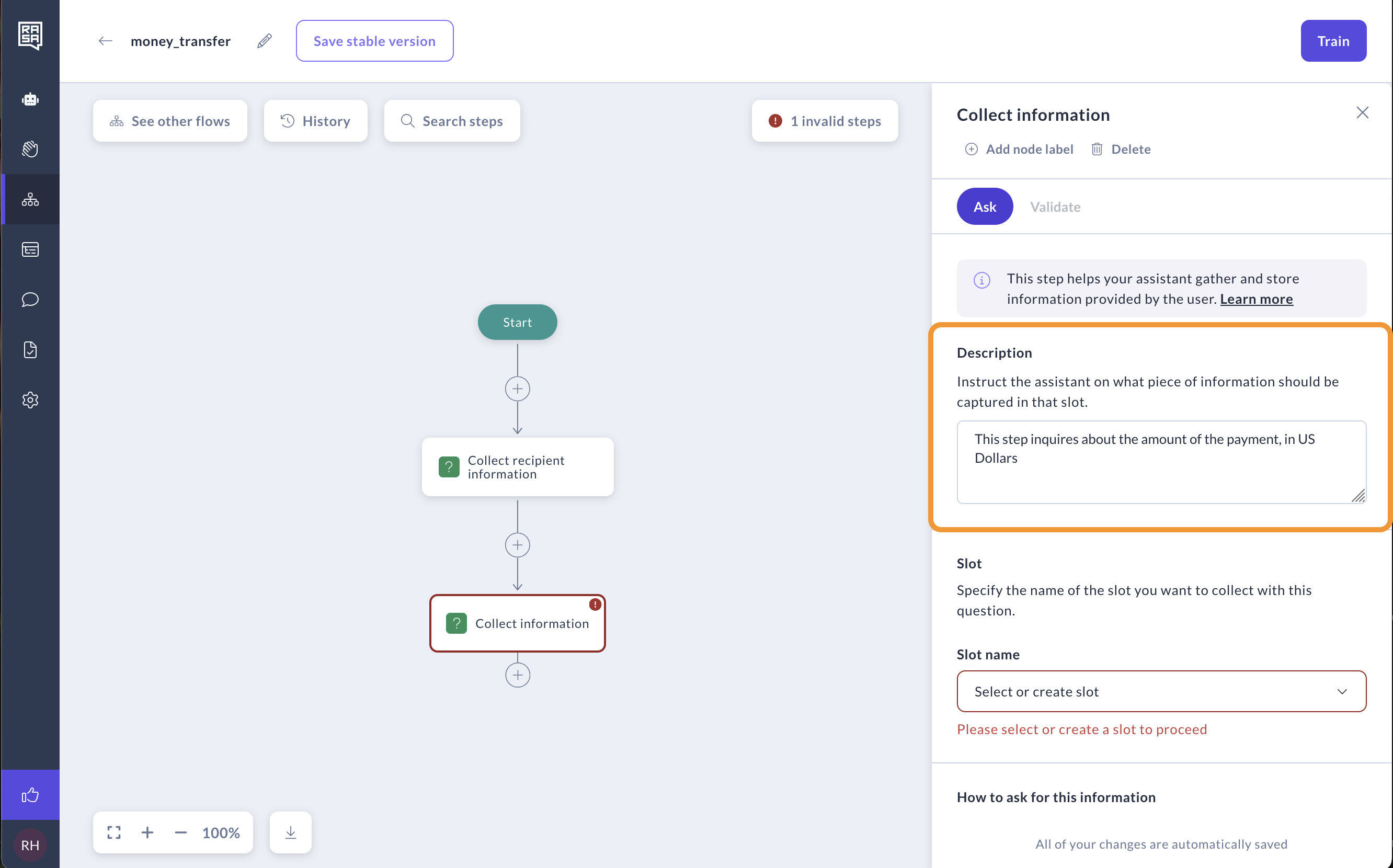Switch to the Validate tab

[x=1055, y=207]
